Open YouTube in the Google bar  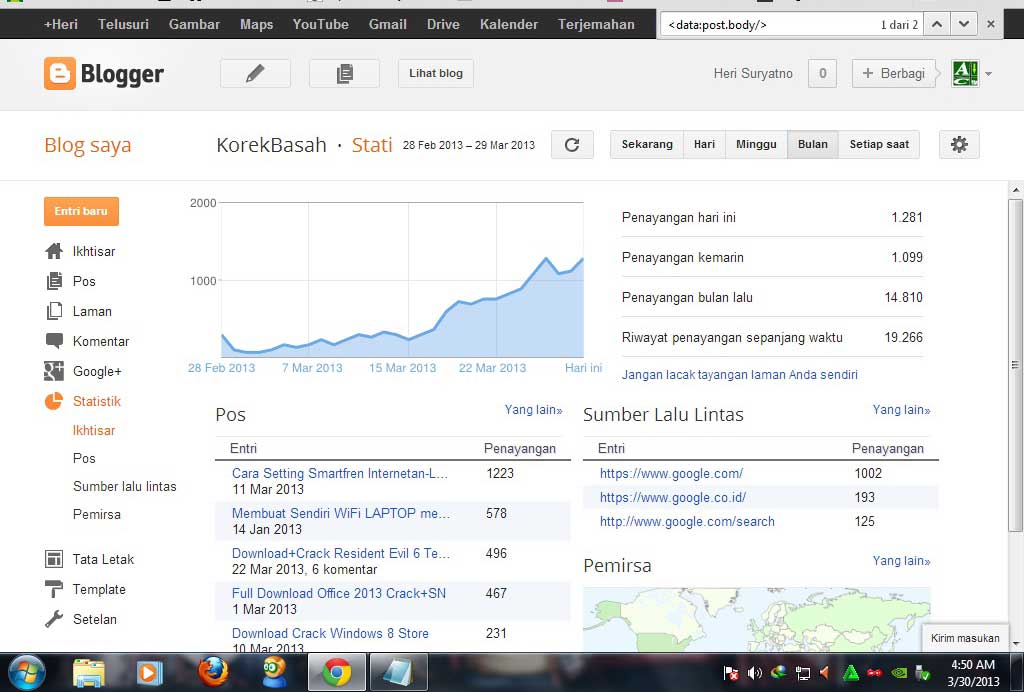pyautogui.click(x=321, y=24)
